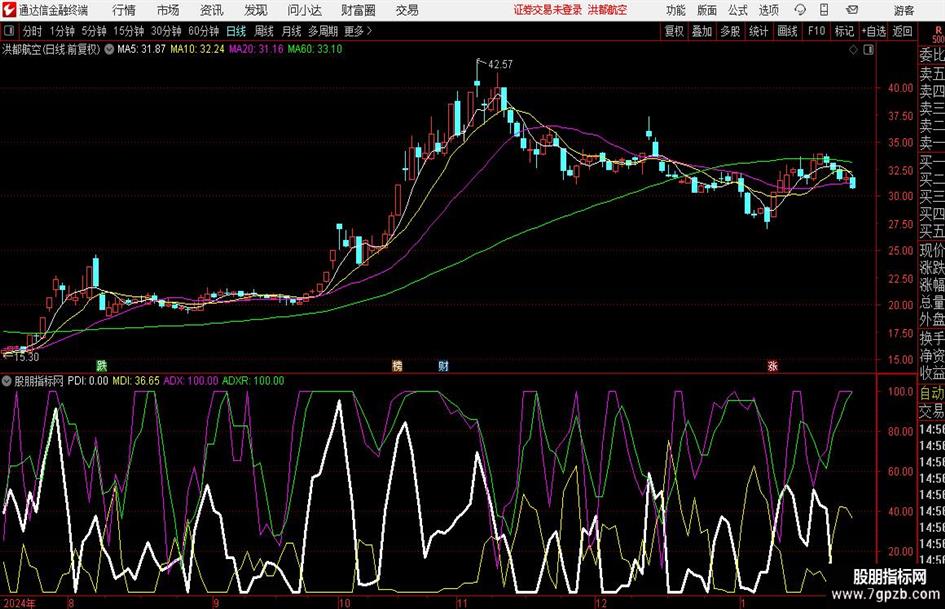Open the mobile phone icon in title bar
Screen dimensions: 945x609
click(824, 10)
